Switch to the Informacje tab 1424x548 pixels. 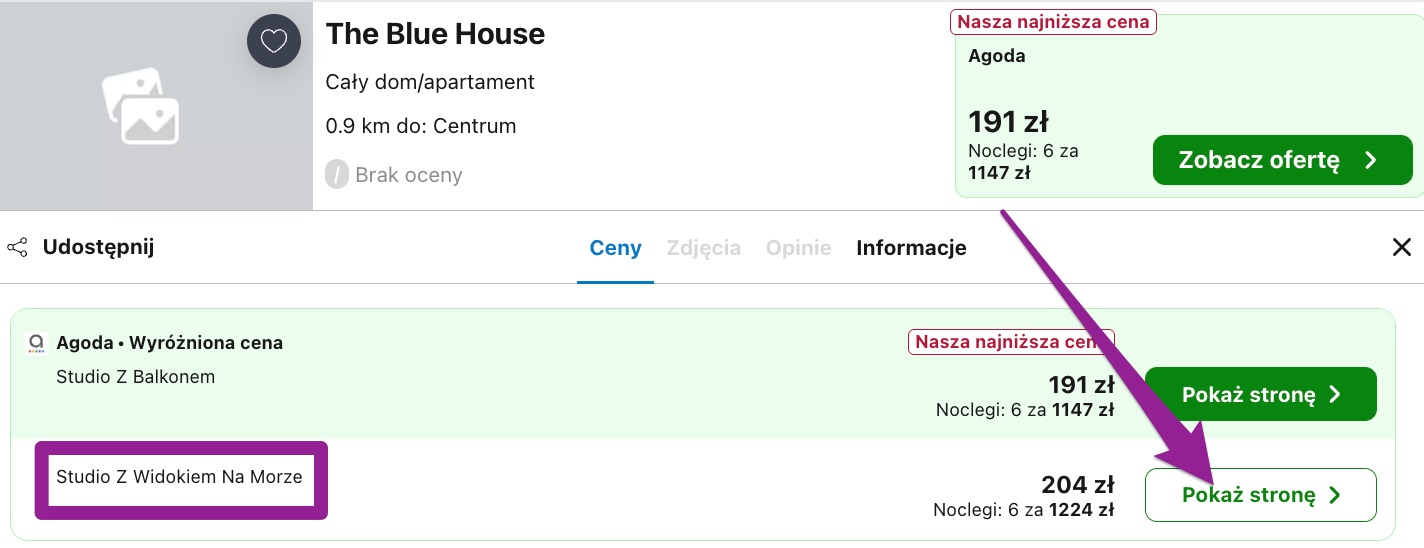pos(911,248)
